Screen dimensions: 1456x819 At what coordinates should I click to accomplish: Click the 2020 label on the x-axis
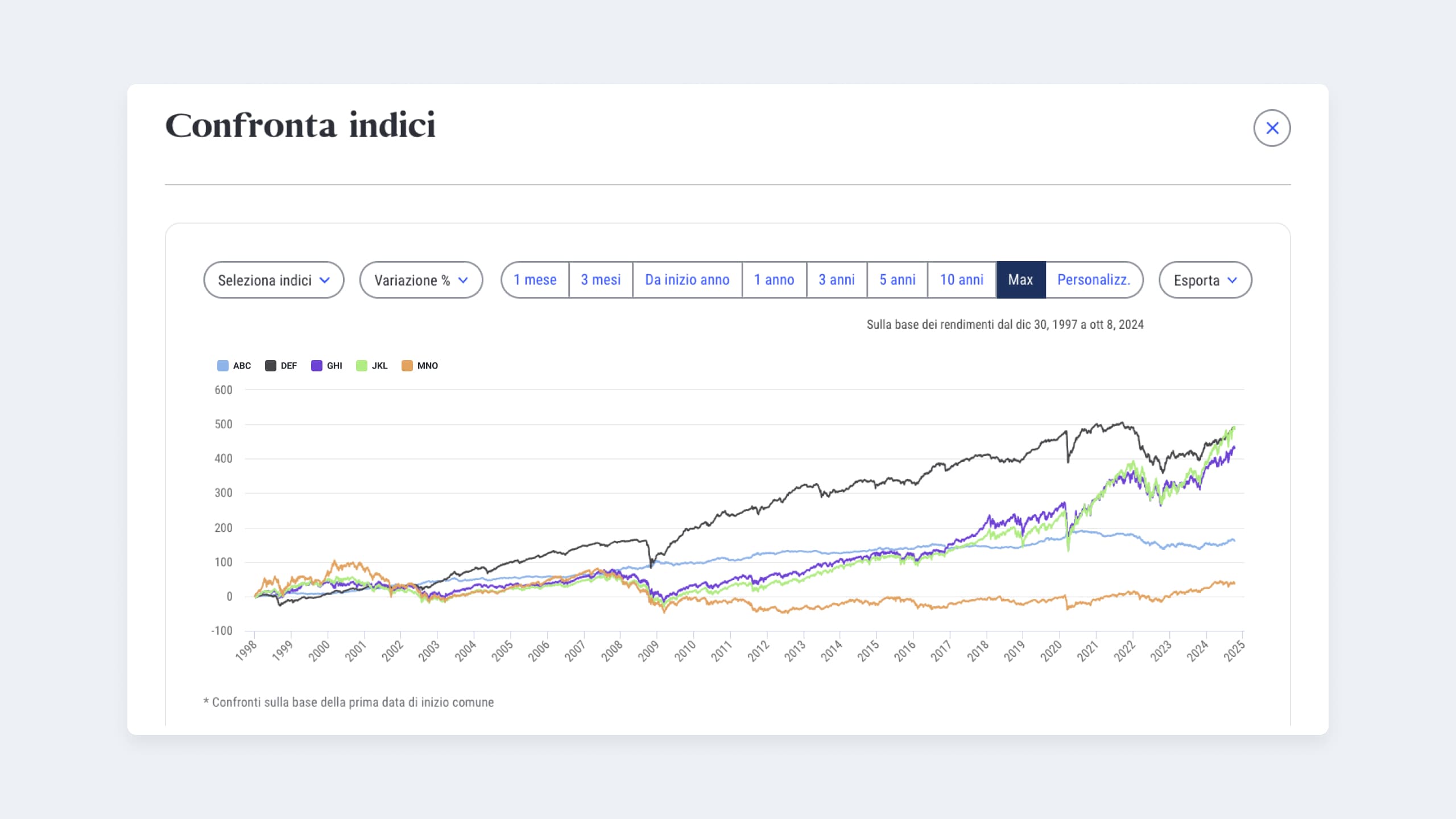tap(1051, 651)
